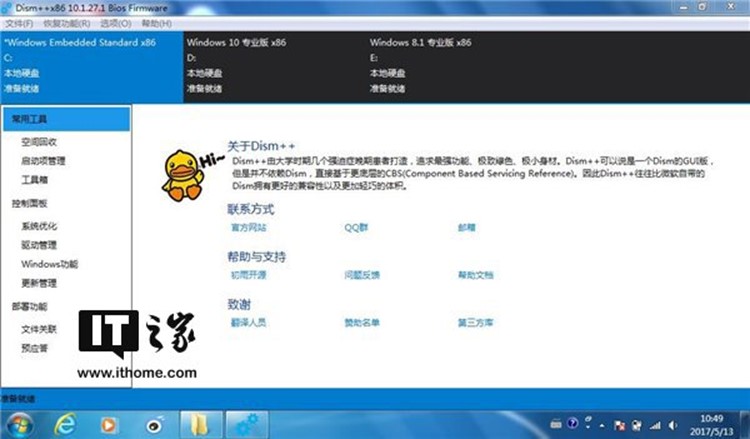Click the Weibo eye icon in taskbar

[x=155, y=423]
